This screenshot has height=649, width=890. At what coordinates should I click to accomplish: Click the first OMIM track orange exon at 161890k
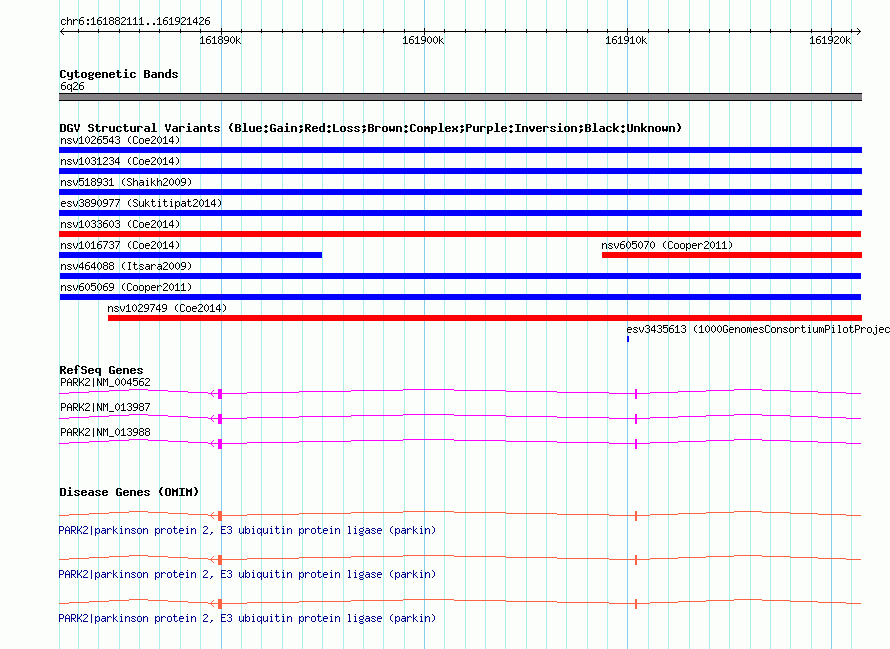220,516
